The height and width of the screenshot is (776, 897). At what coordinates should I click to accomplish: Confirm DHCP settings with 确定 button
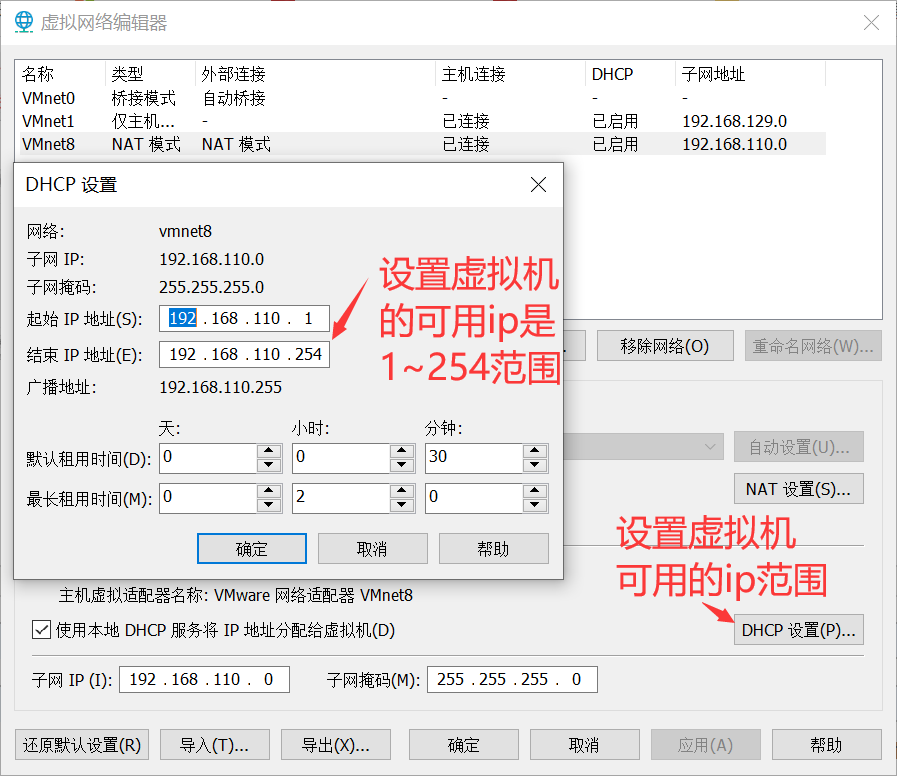(252, 549)
